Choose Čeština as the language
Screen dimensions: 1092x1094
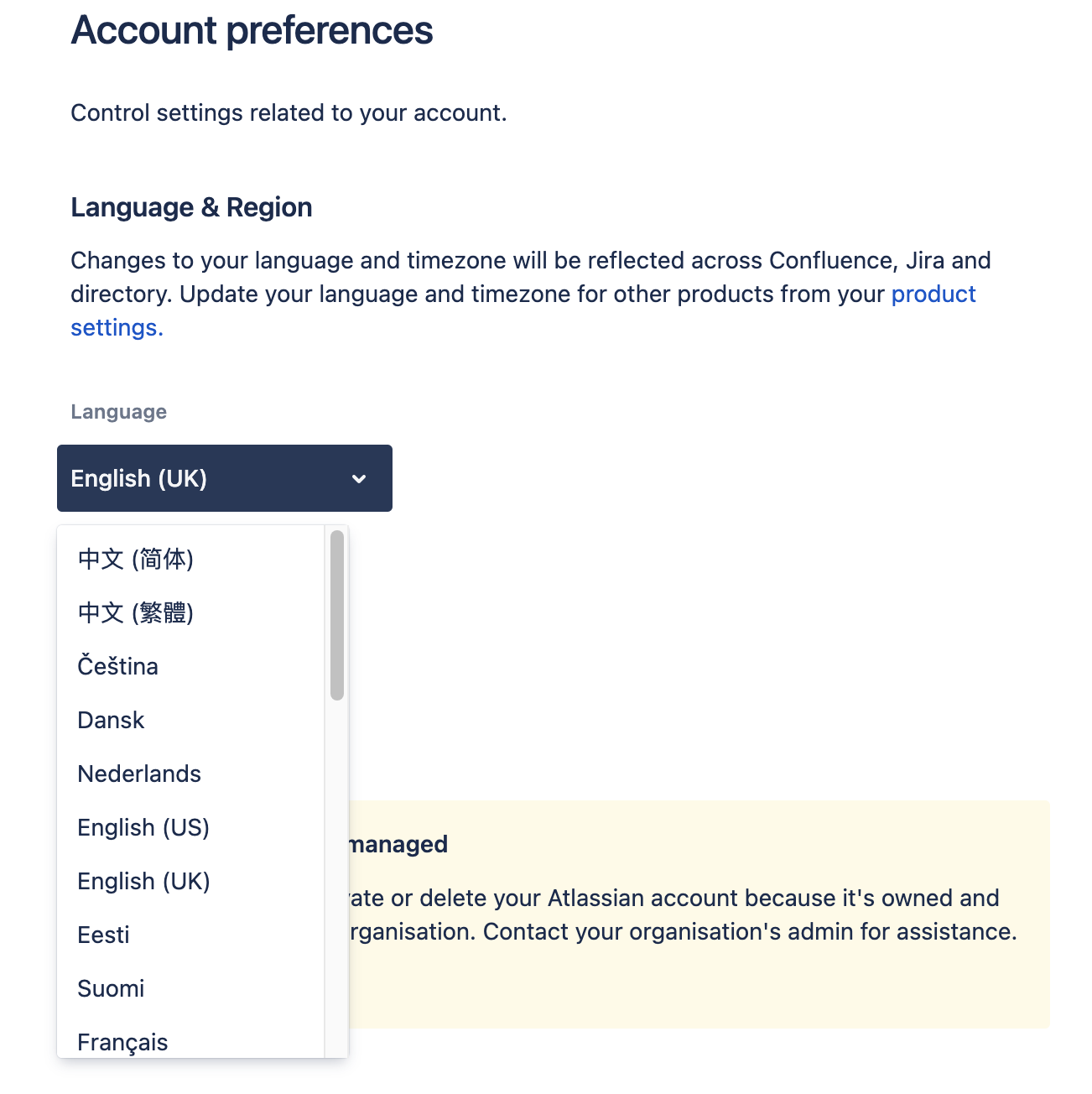[x=117, y=666]
